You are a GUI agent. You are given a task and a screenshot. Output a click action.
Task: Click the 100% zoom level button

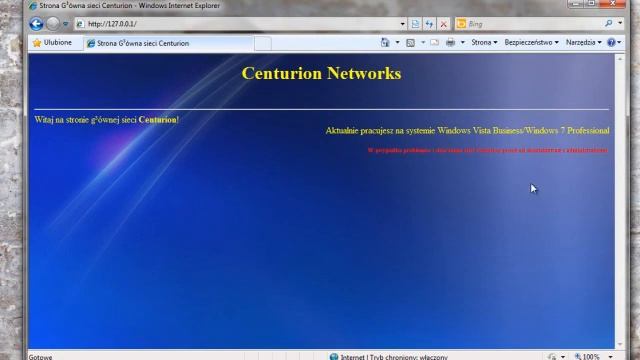tap(587, 357)
